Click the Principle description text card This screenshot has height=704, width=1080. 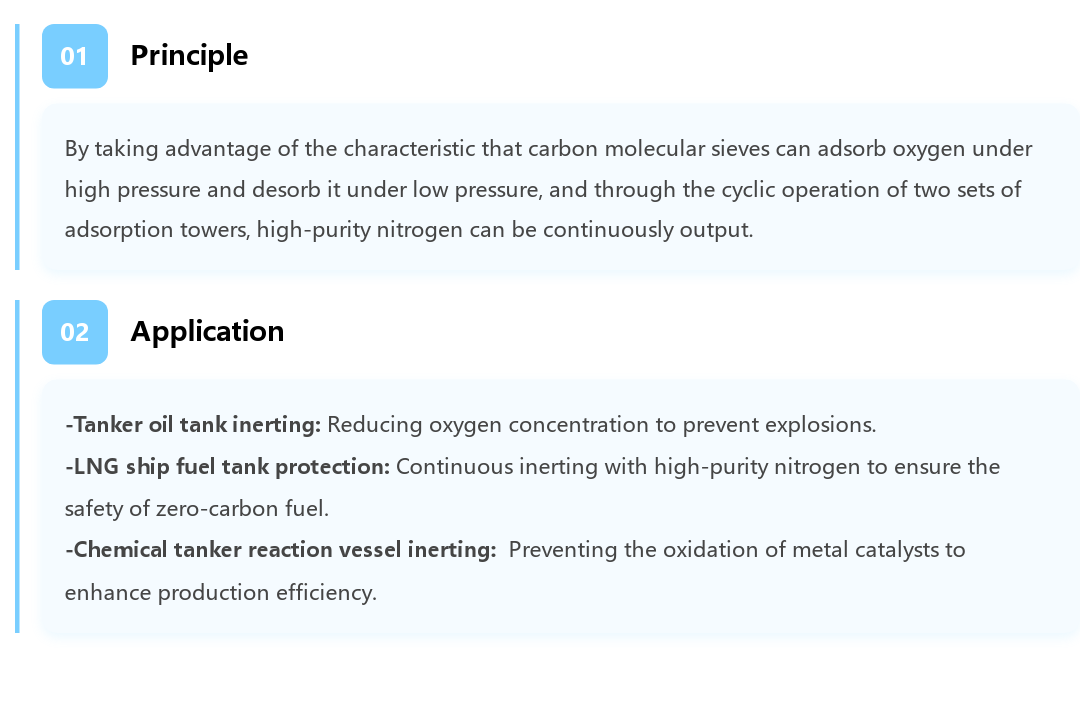(560, 188)
